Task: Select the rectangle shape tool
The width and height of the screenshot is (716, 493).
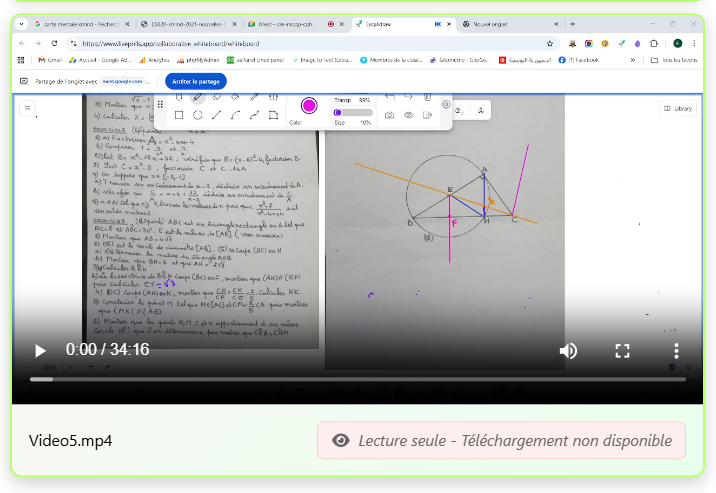Action: (x=179, y=115)
